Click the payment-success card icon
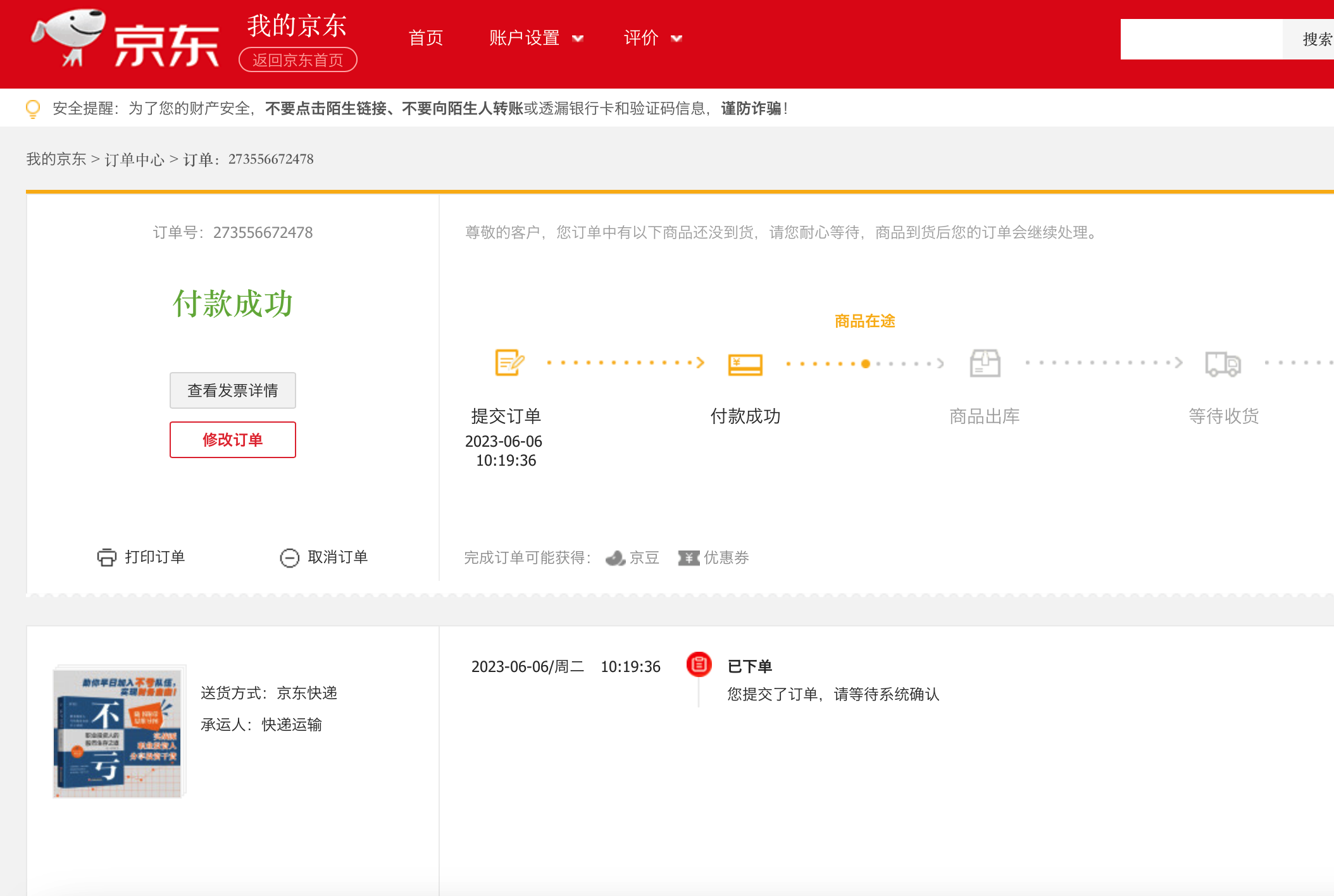The width and height of the screenshot is (1334, 896). (x=745, y=364)
